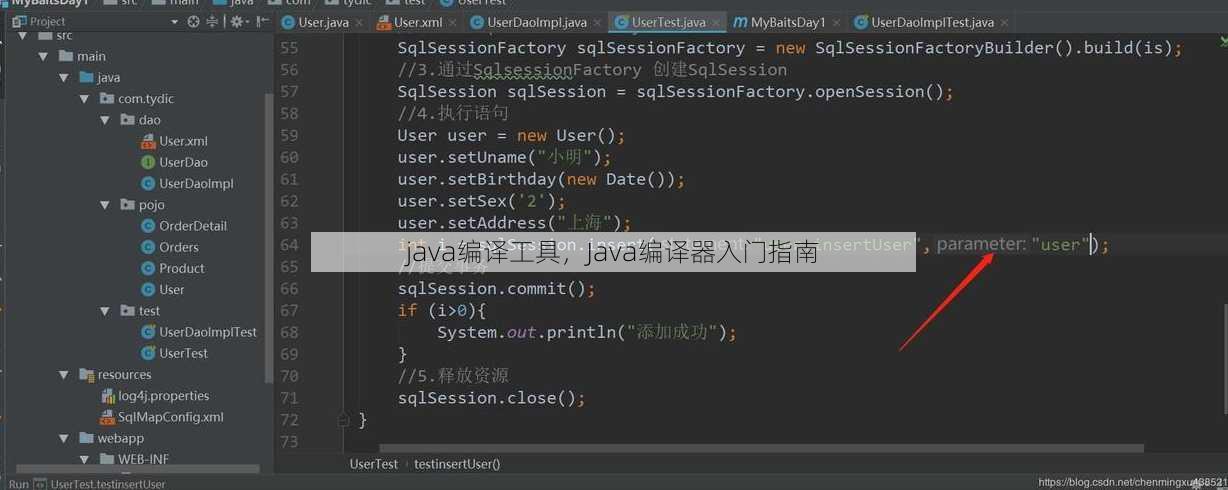Open log4j.properties file
The height and width of the screenshot is (490, 1228).
[x=164, y=396]
